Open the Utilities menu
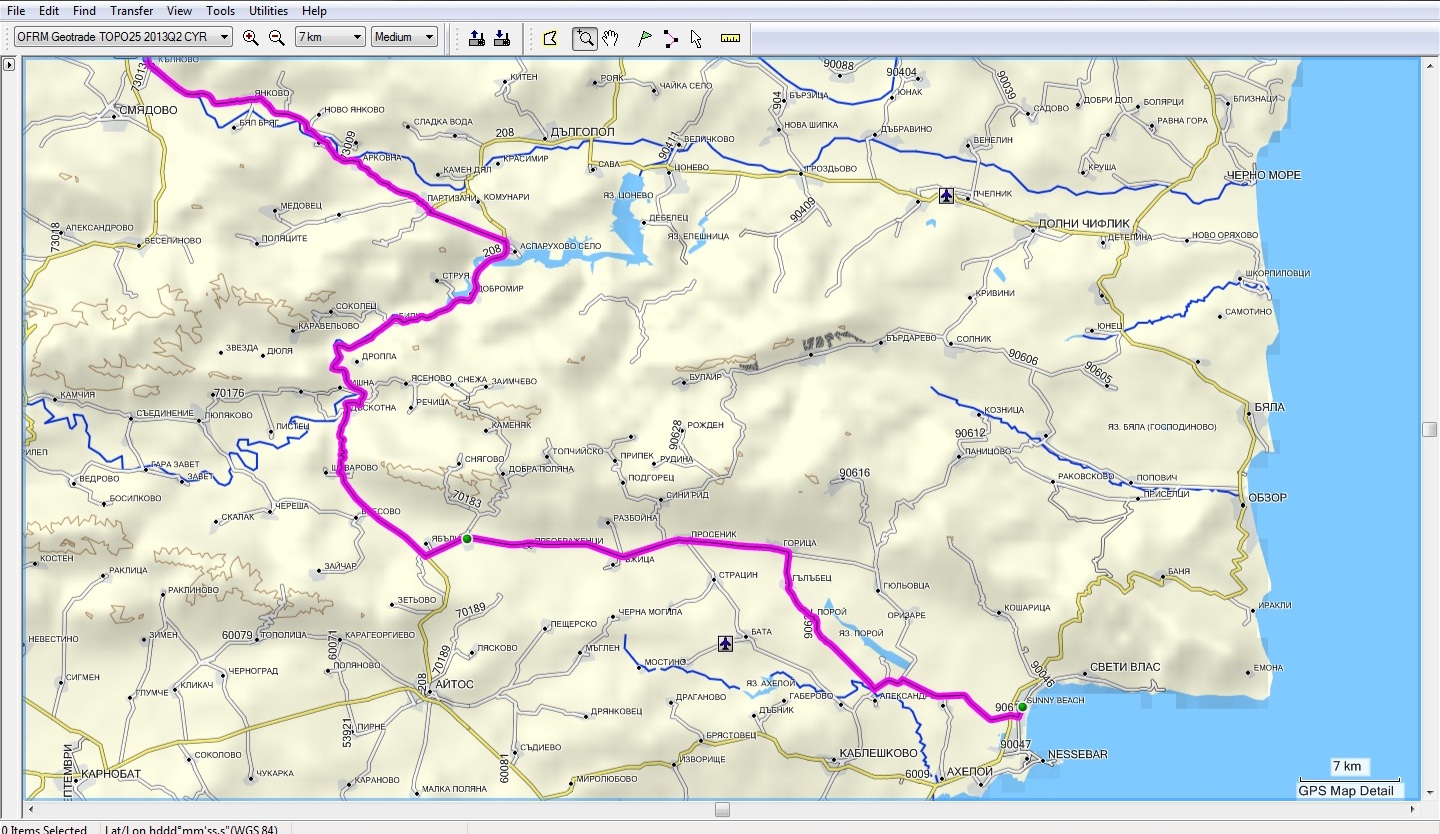The image size is (1440, 834). click(x=268, y=11)
